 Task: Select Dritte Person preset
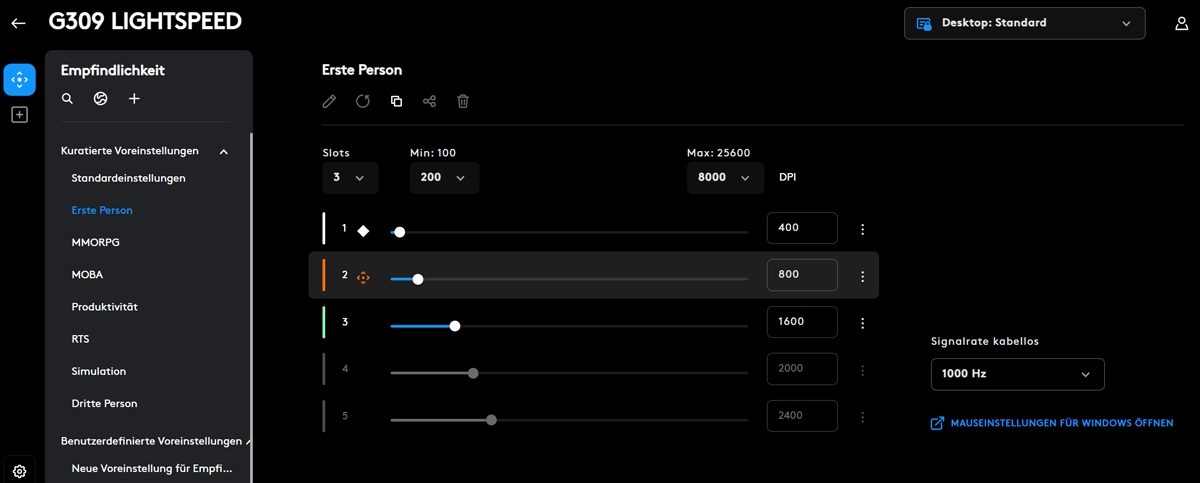pos(105,403)
